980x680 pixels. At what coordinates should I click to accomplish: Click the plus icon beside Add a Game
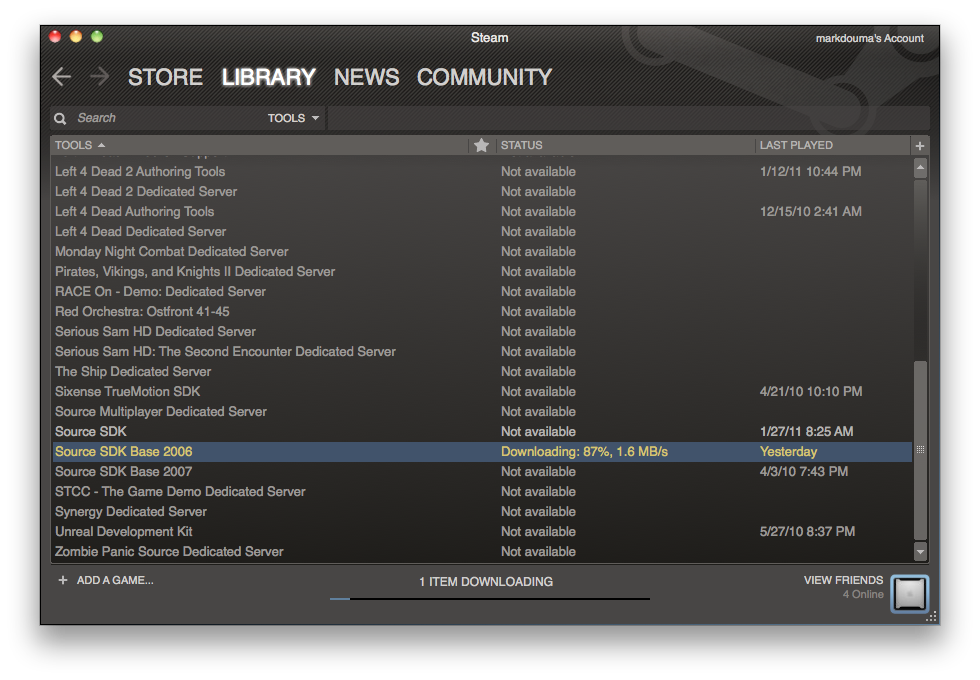62,580
